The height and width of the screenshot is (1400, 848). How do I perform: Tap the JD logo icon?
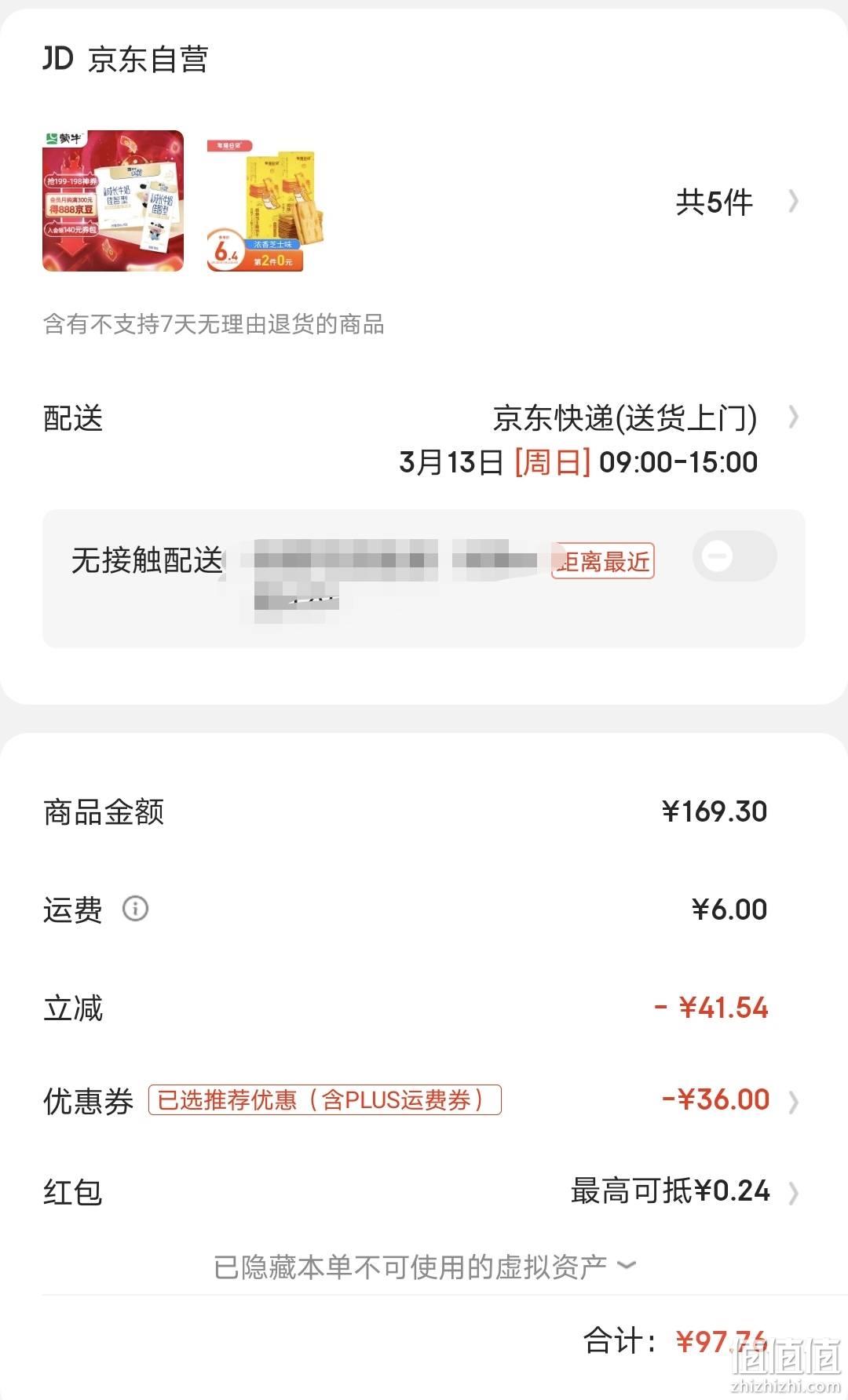click(57, 59)
